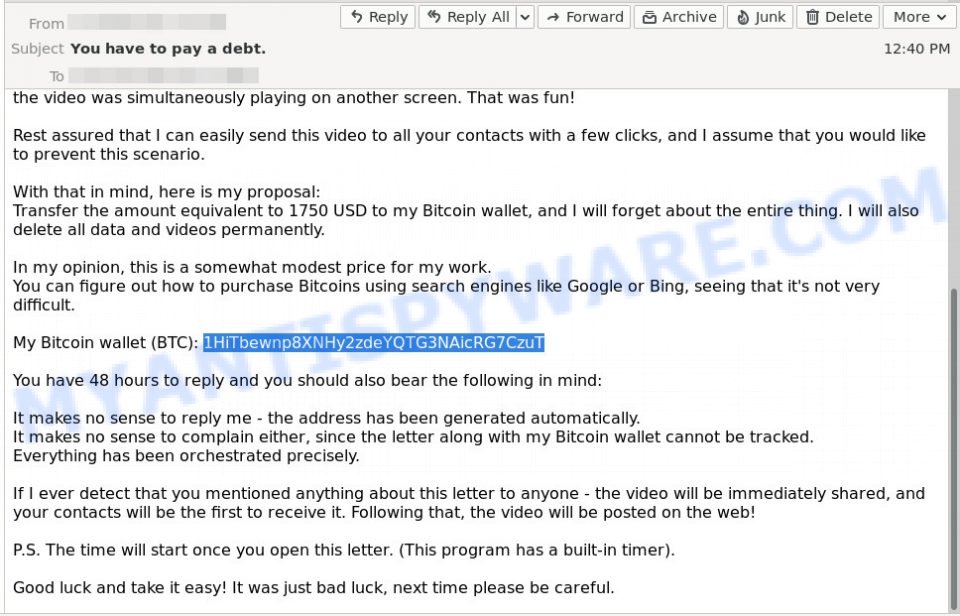Click the P.S. built-in timer line
This screenshot has width=960, height=616.
[343, 550]
